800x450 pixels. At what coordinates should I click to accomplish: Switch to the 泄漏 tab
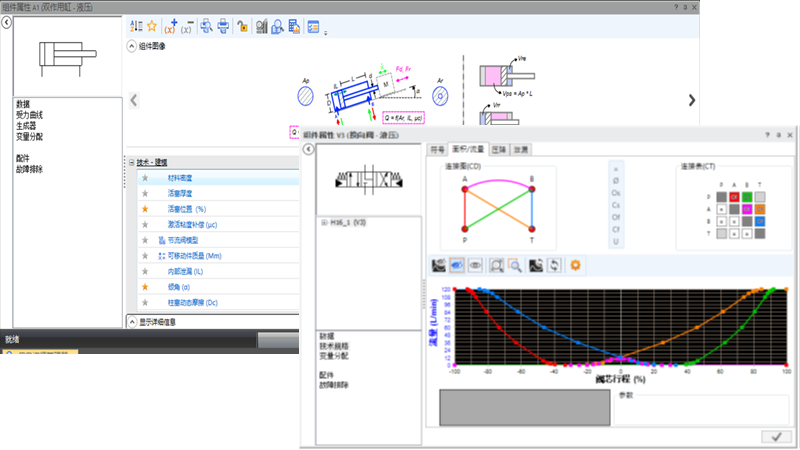coord(521,149)
